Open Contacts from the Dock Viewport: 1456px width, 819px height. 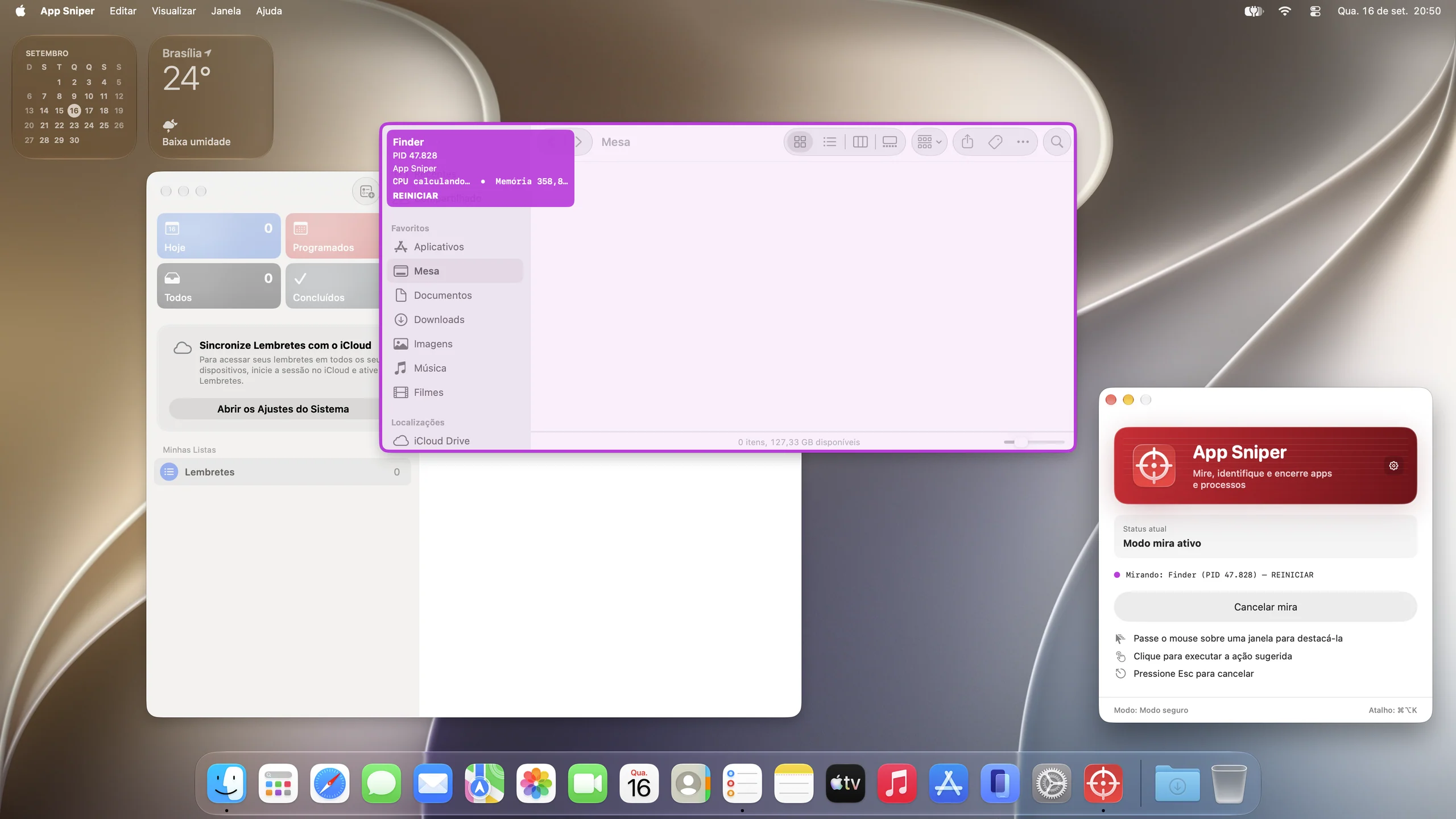point(690,783)
